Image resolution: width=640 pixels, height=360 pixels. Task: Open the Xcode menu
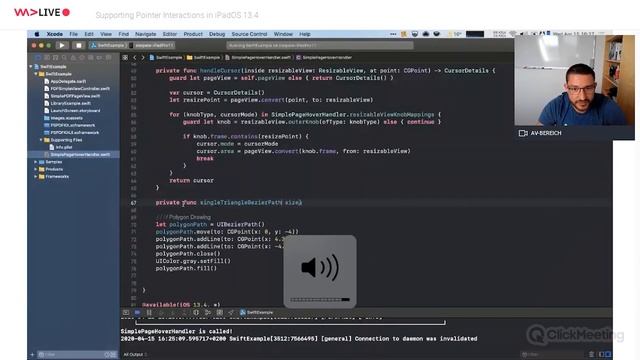click(x=55, y=34)
